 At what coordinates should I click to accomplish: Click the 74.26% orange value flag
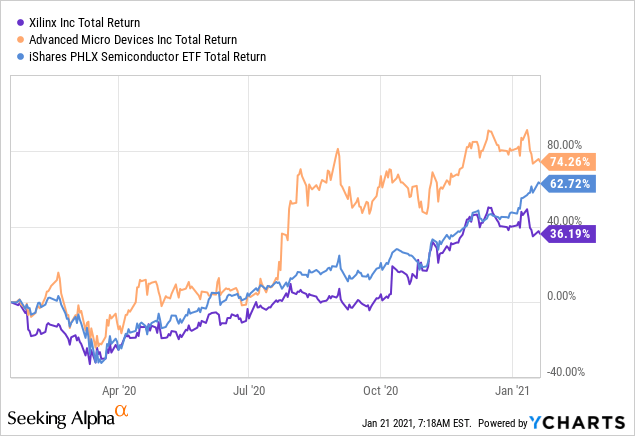pyautogui.click(x=567, y=162)
